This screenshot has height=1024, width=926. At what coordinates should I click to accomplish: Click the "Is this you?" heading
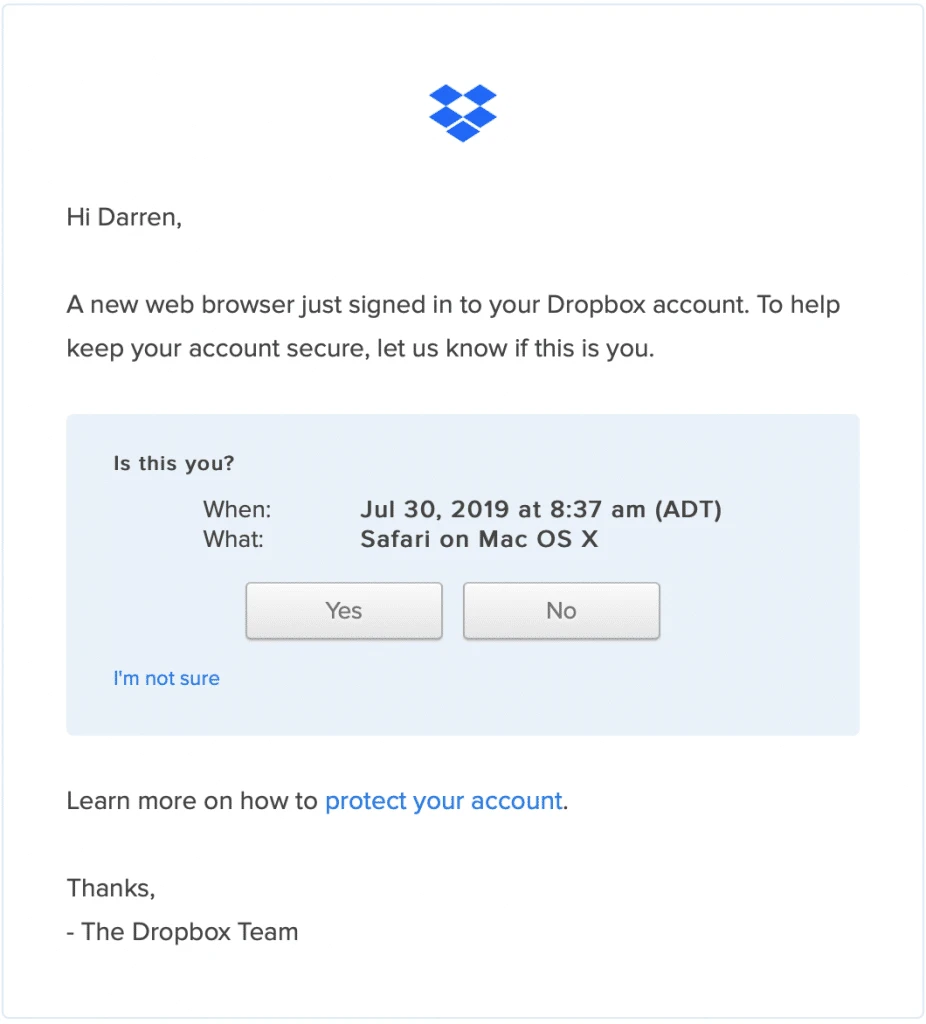coord(174,464)
